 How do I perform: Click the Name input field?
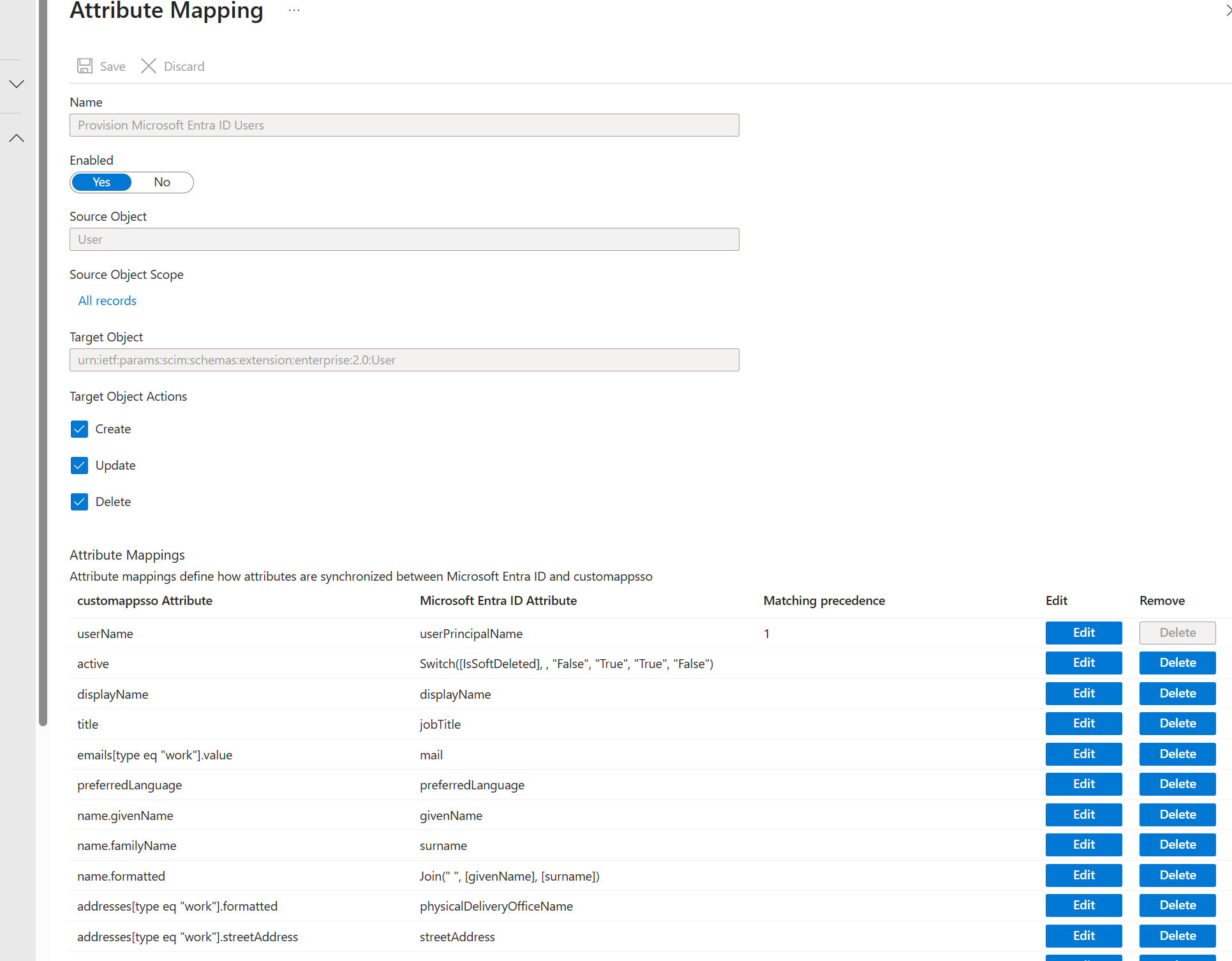point(404,125)
